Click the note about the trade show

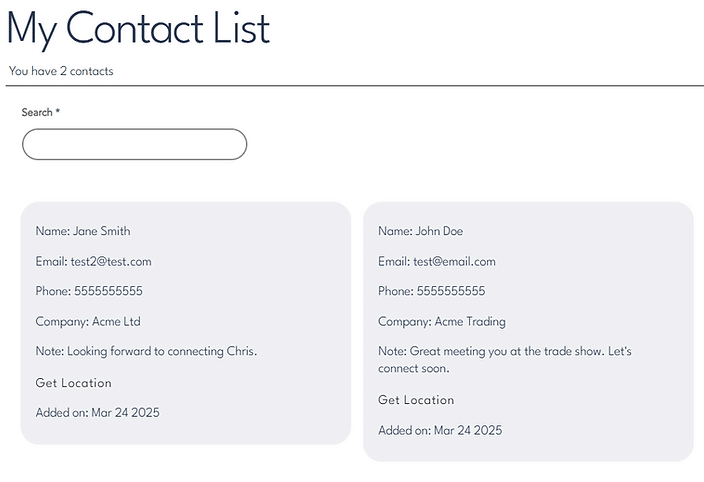click(x=504, y=360)
